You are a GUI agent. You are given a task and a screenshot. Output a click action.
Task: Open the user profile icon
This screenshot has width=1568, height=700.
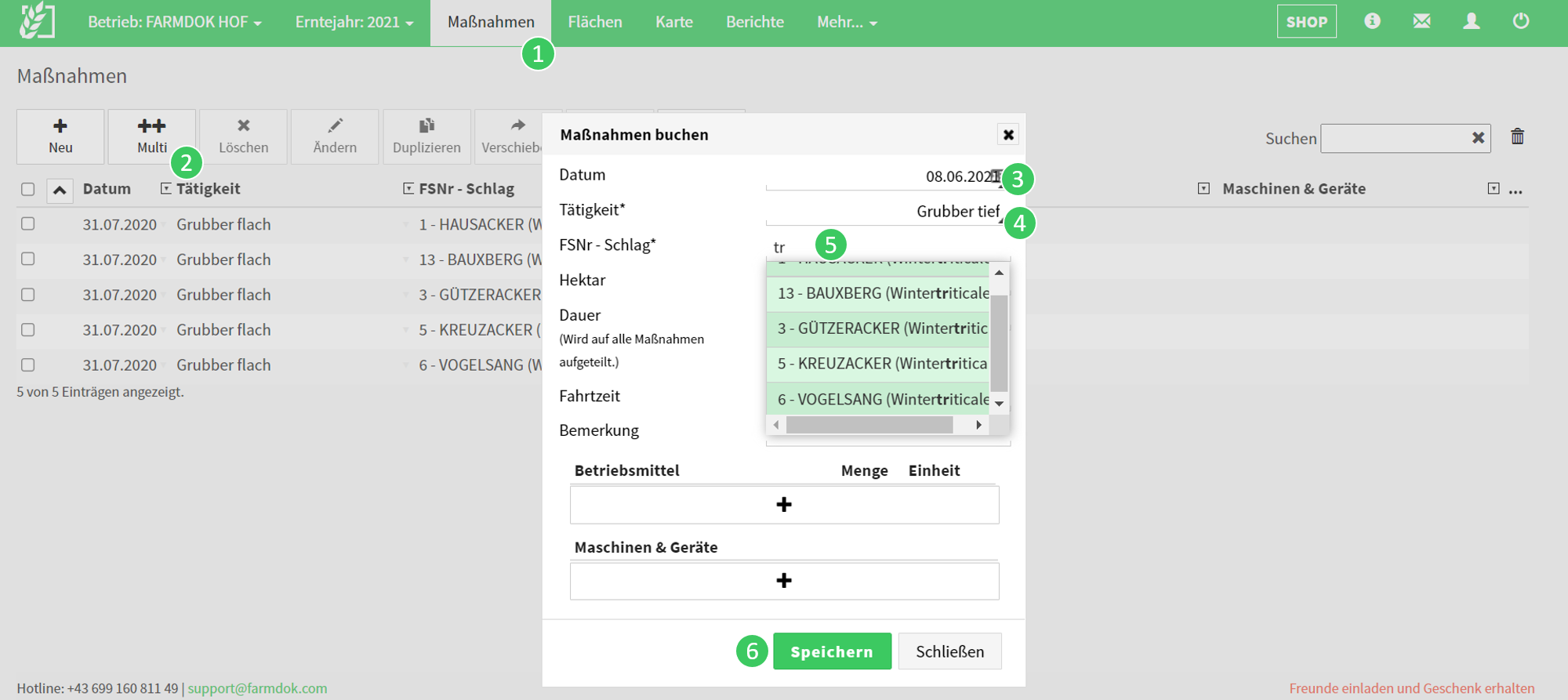(x=1472, y=21)
